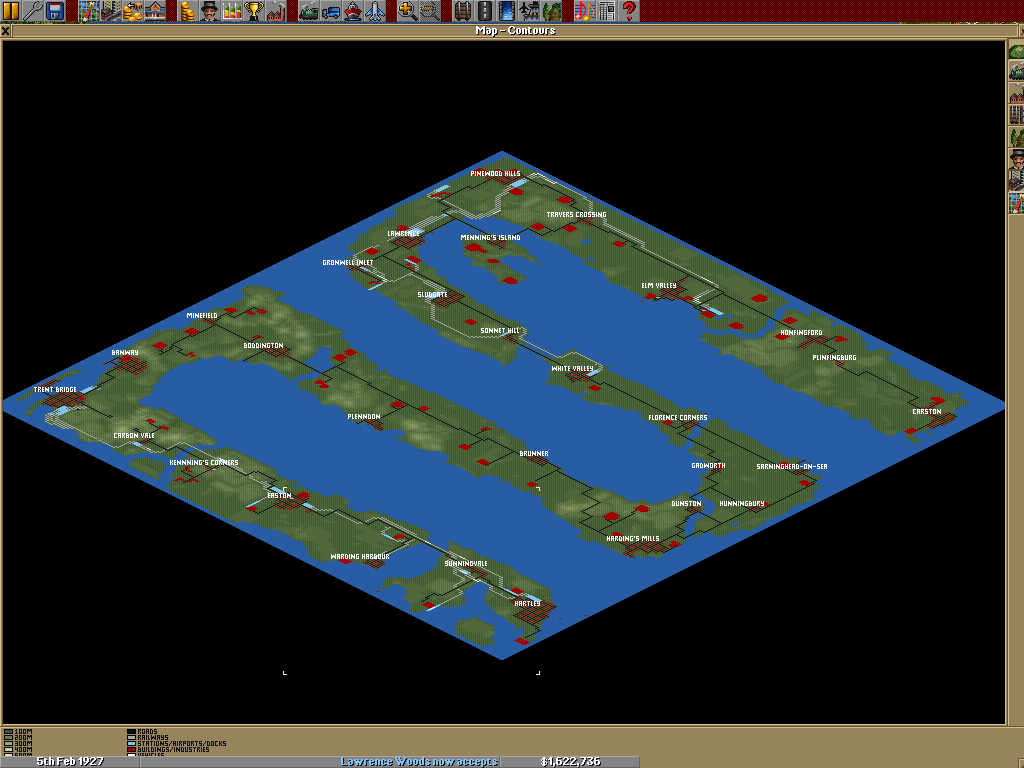Switch map to transport routes view button
Viewport: 1024px width, 768px height.
coord(1017,114)
